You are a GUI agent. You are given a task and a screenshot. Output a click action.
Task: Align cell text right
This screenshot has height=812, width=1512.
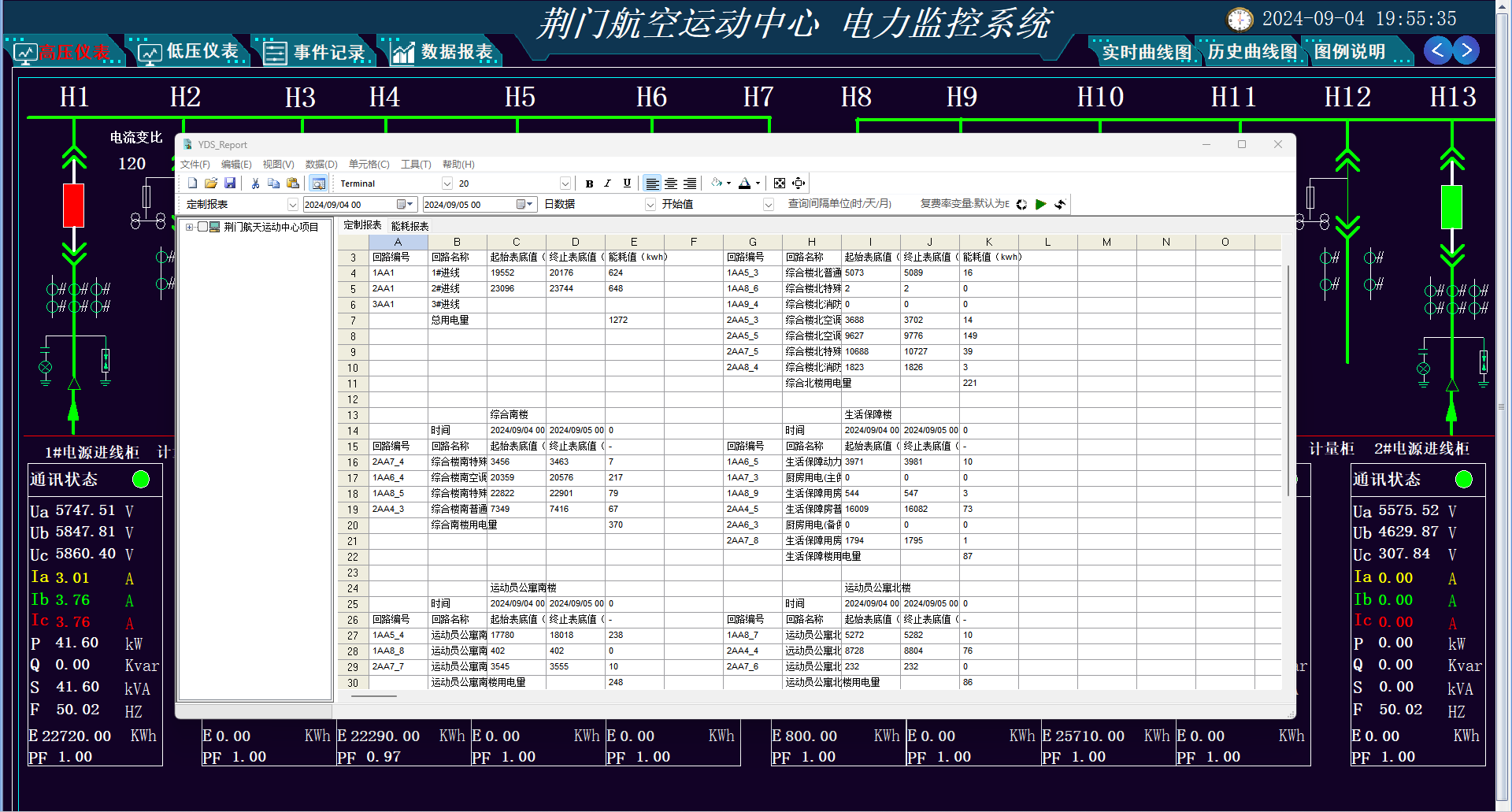click(690, 184)
